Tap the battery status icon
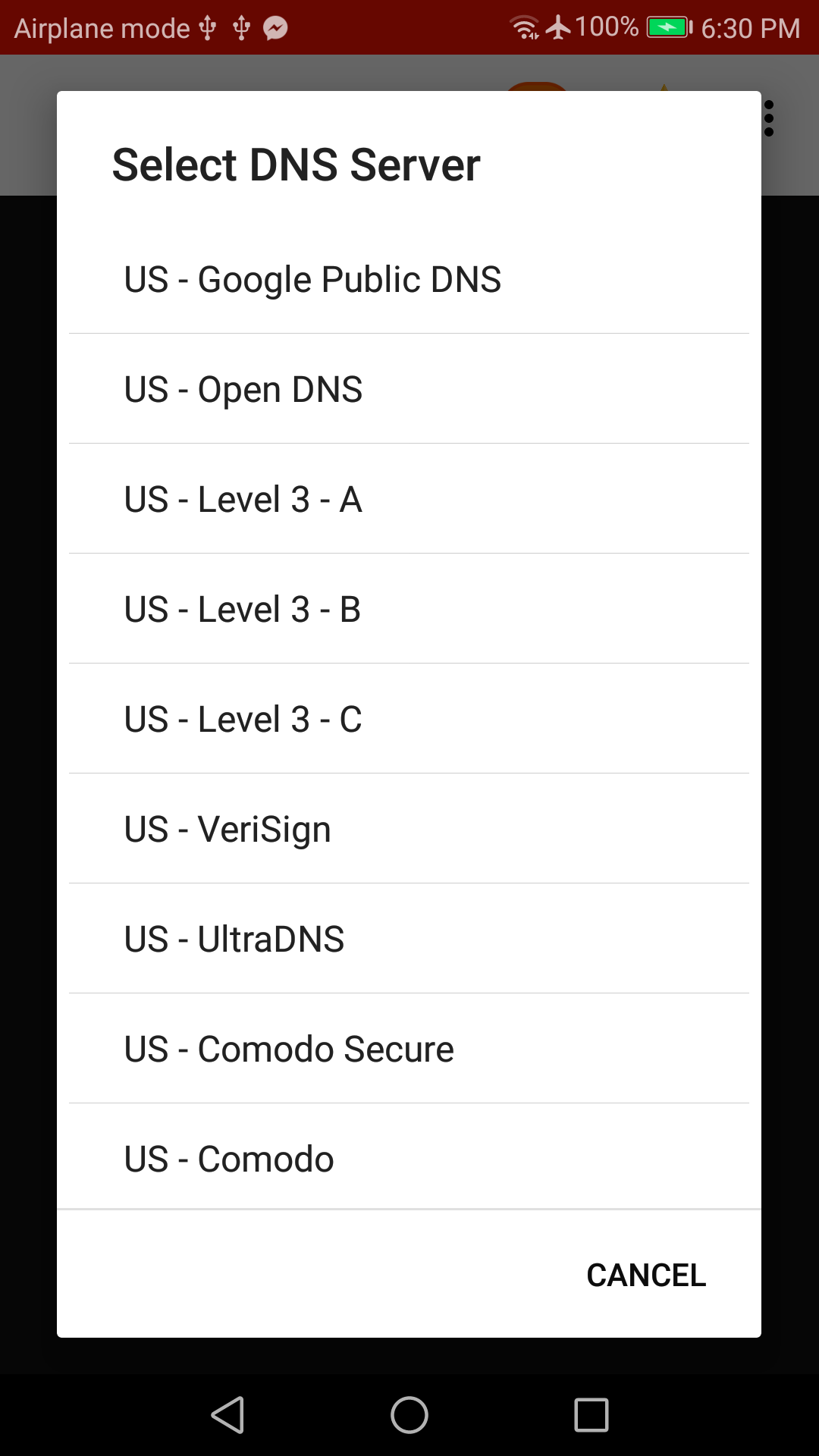 [670, 28]
